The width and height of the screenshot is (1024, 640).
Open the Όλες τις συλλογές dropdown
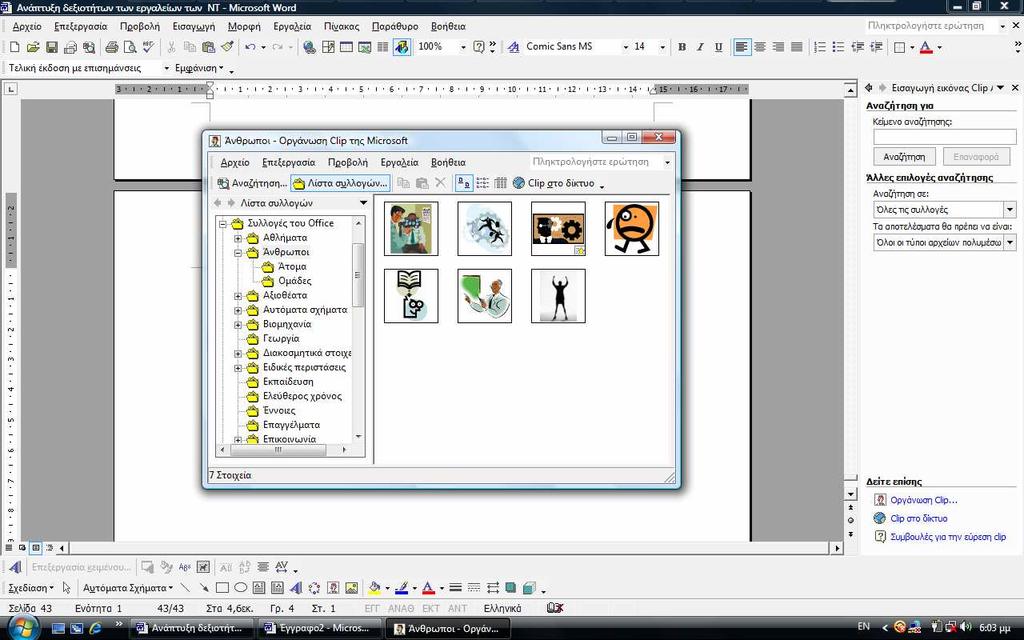1010,210
